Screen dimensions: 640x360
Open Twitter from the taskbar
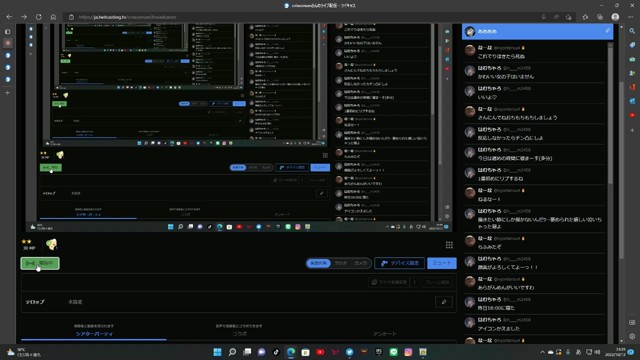pyautogui.click(x=350, y=352)
